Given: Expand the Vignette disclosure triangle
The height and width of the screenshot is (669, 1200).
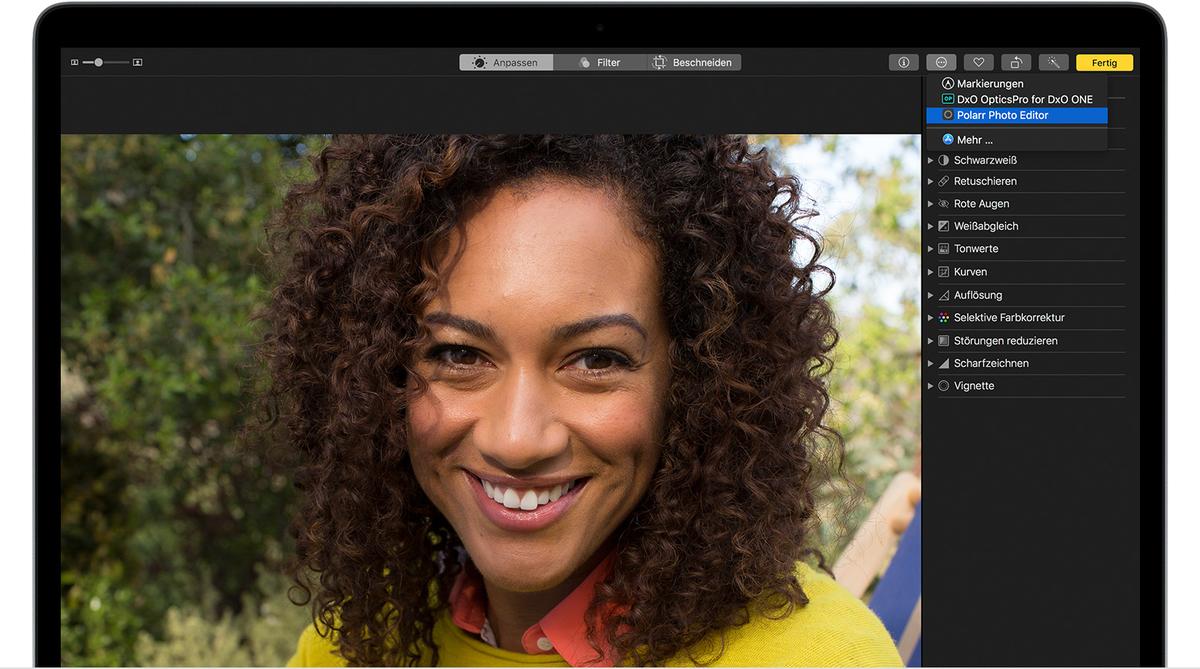Looking at the screenshot, I should coord(930,385).
